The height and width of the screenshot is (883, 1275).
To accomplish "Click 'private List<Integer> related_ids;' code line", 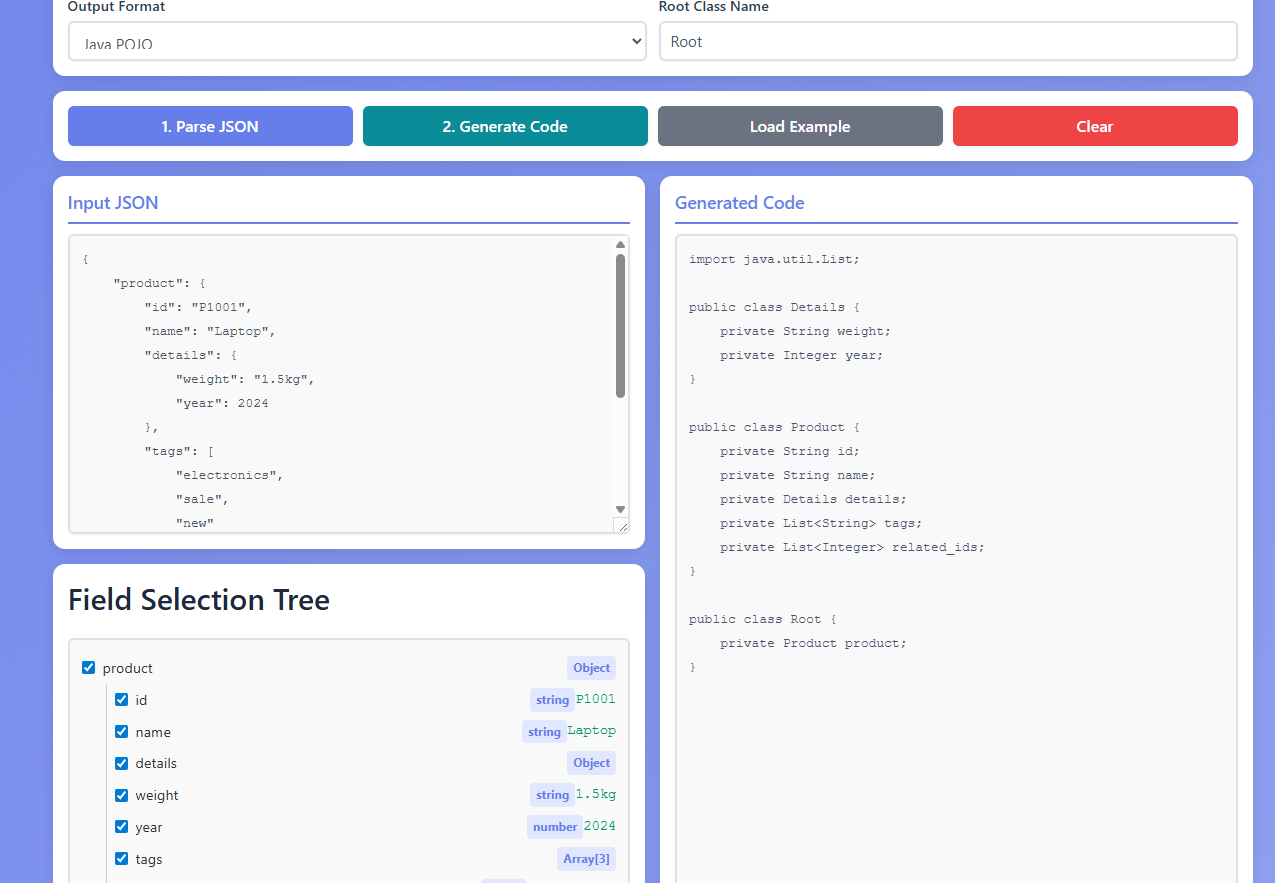I will coord(852,547).
